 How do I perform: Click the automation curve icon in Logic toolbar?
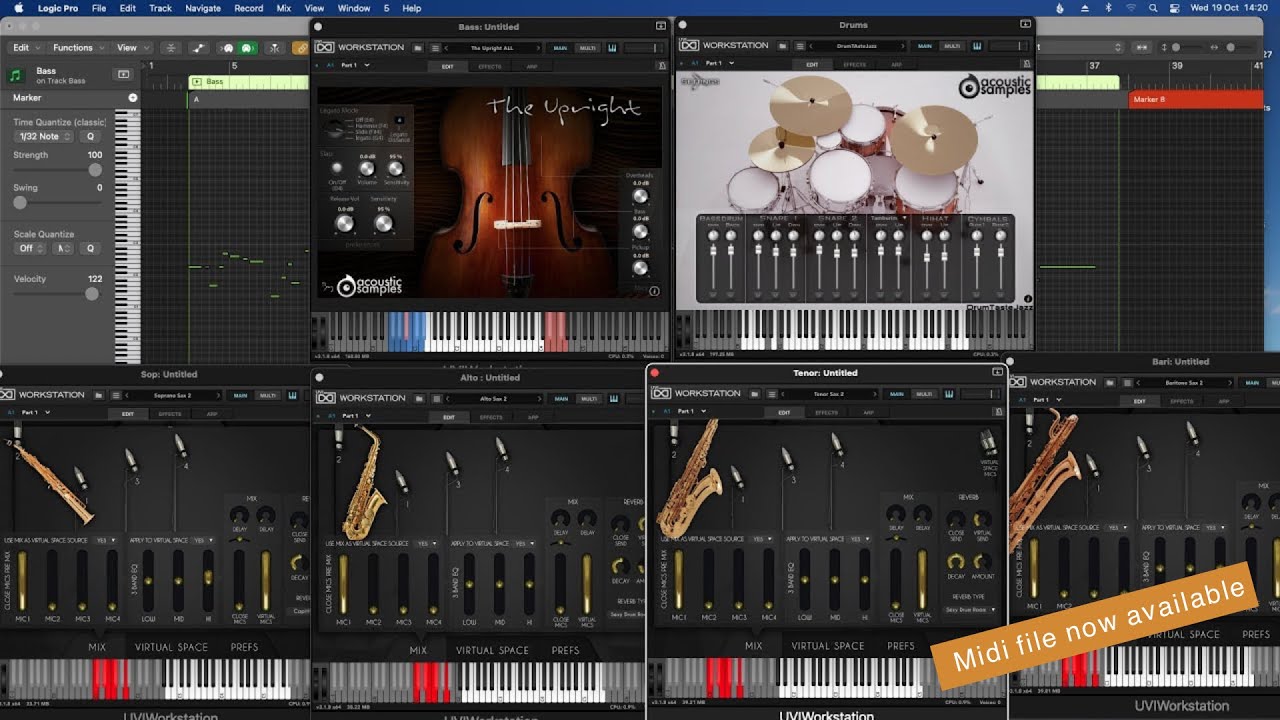(x=198, y=47)
